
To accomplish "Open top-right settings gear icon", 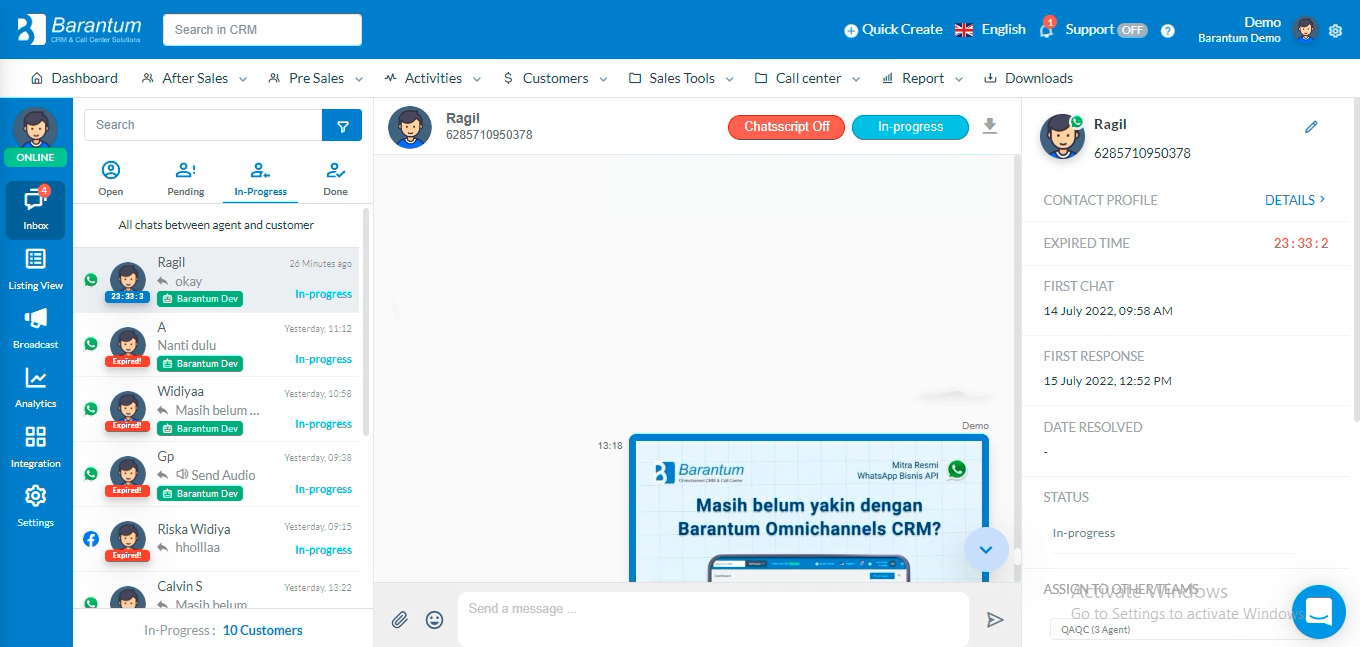I will (1335, 31).
